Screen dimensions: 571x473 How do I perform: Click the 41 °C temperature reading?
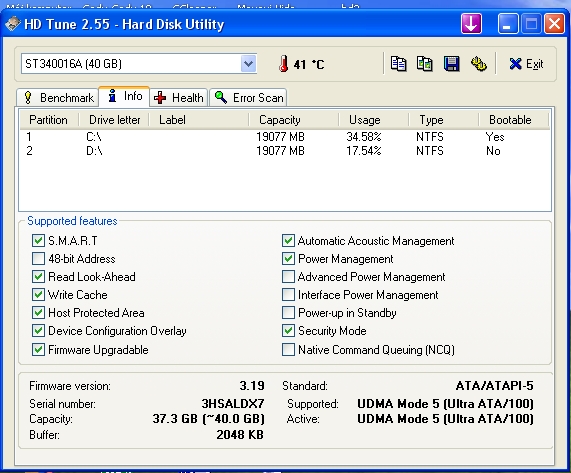309,64
